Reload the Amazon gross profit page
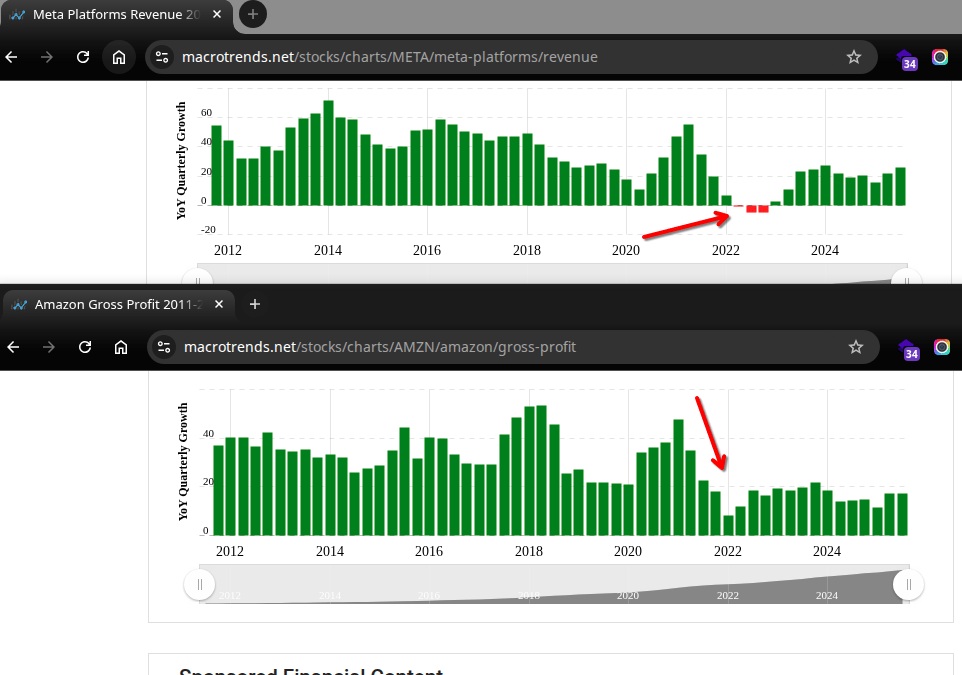This screenshot has width=962, height=675. [x=85, y=347]
